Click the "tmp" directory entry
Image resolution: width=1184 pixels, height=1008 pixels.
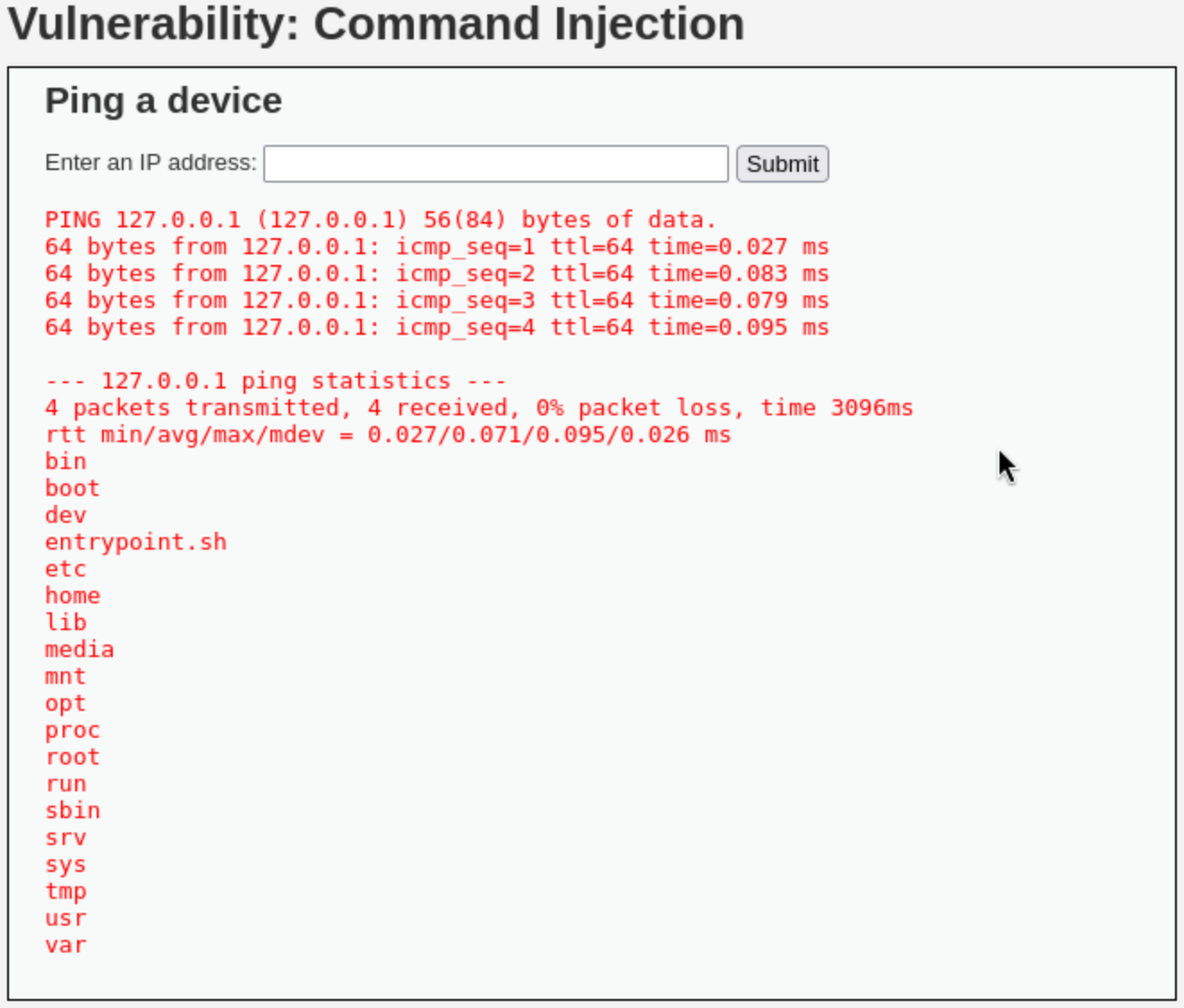click(x=65, y=892)
